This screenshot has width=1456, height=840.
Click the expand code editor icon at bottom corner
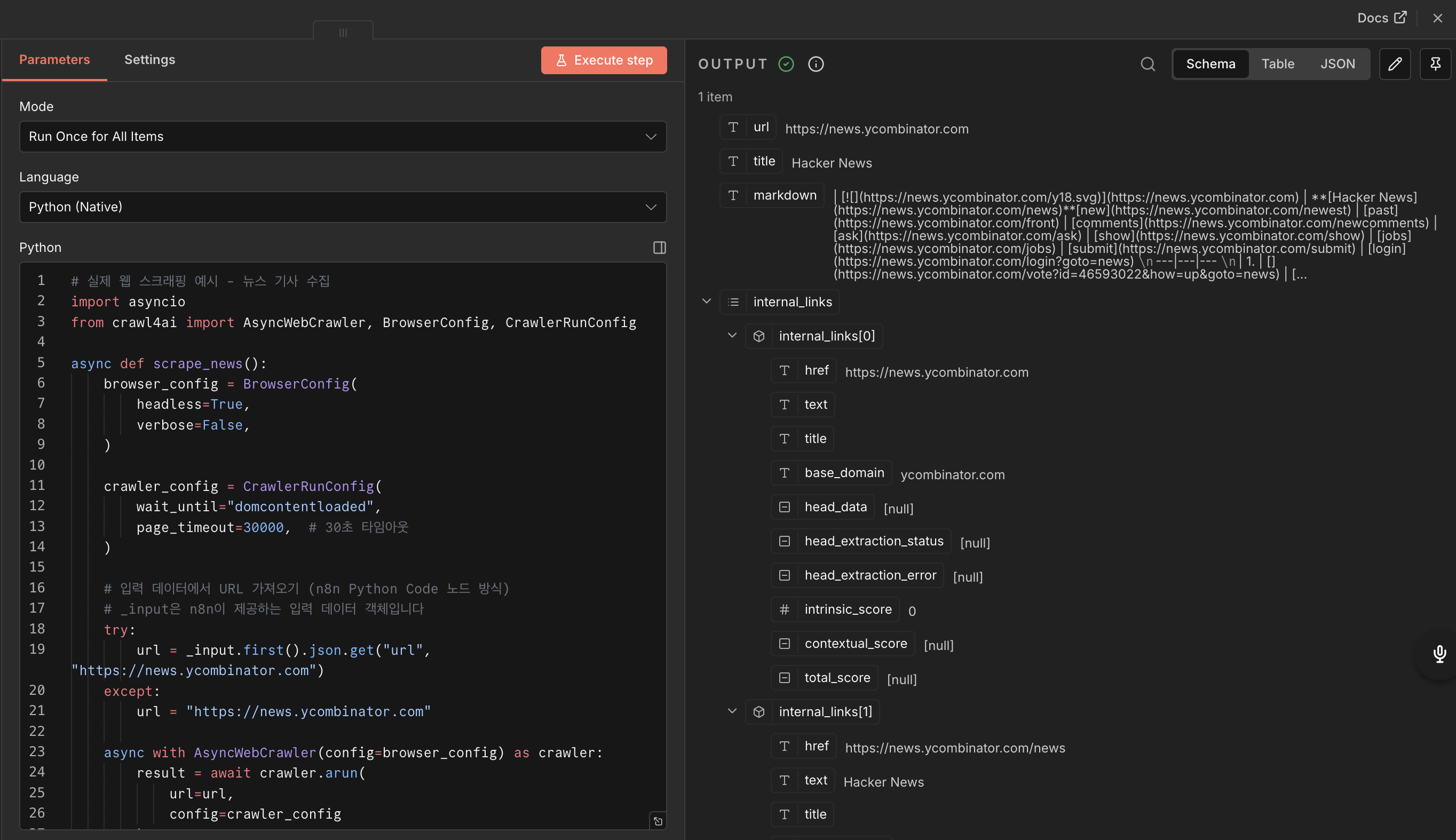tap(658, 821)
